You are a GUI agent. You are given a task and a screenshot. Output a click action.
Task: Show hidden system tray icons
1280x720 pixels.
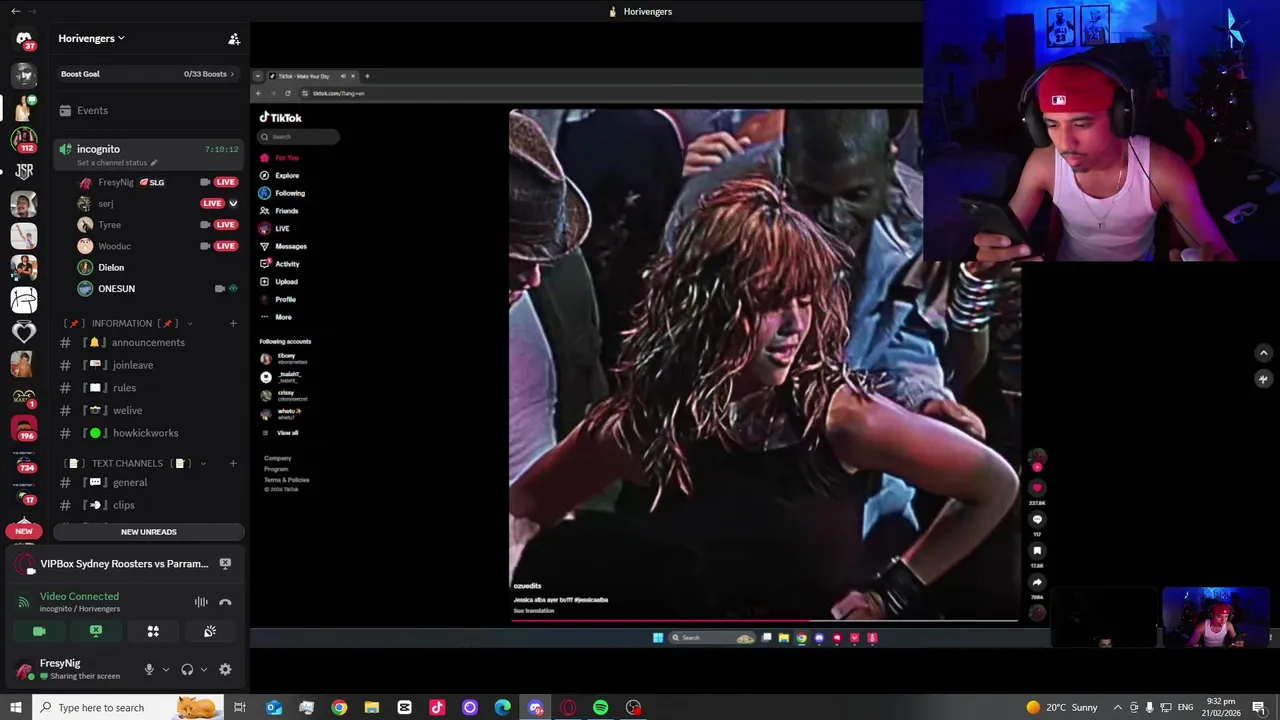click(1117, 707)
